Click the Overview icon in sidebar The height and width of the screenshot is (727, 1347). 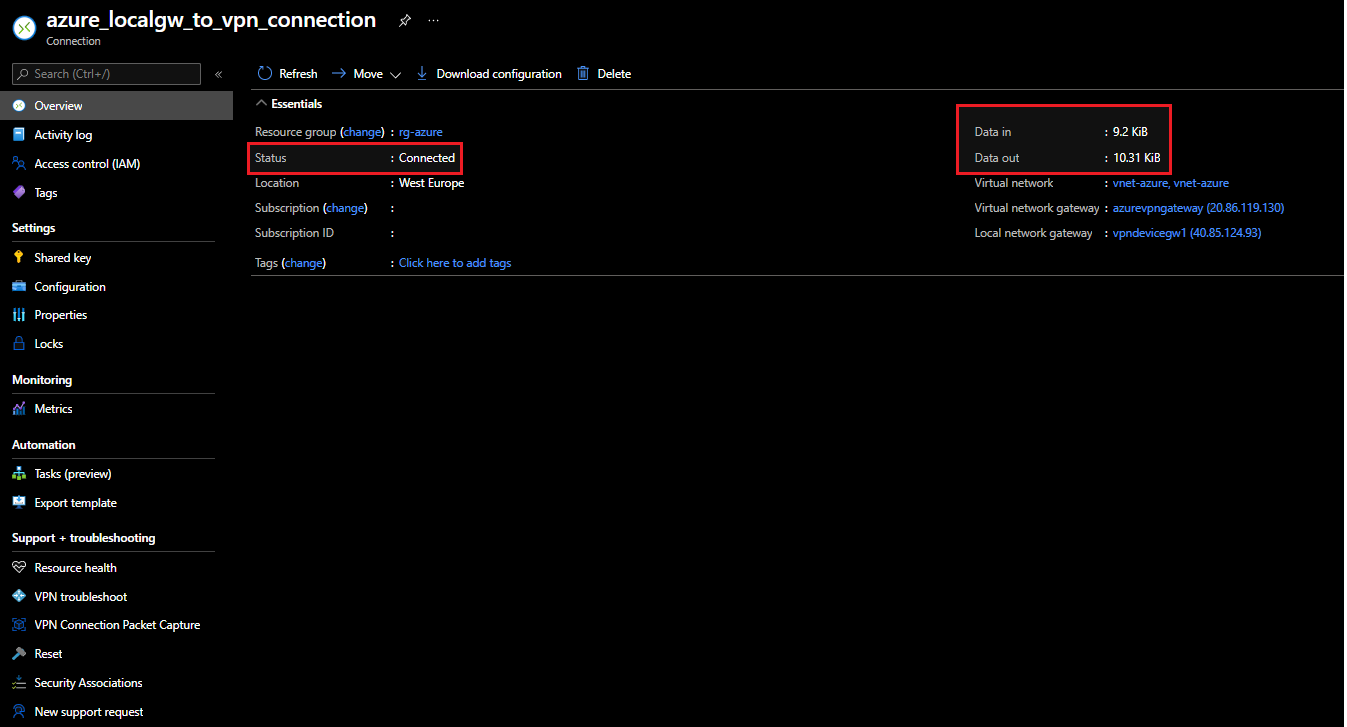pos(19,106)
